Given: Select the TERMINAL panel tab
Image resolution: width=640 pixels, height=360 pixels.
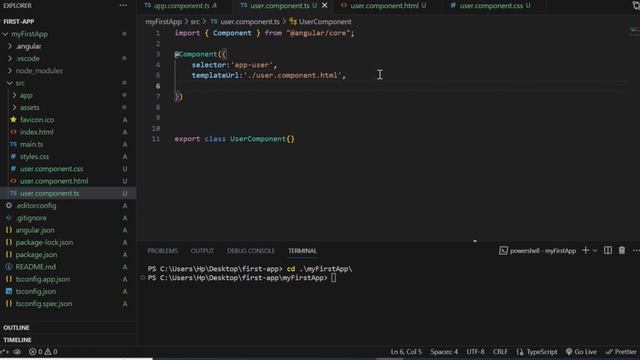Looking at the screenshot, I should [302, 251].
